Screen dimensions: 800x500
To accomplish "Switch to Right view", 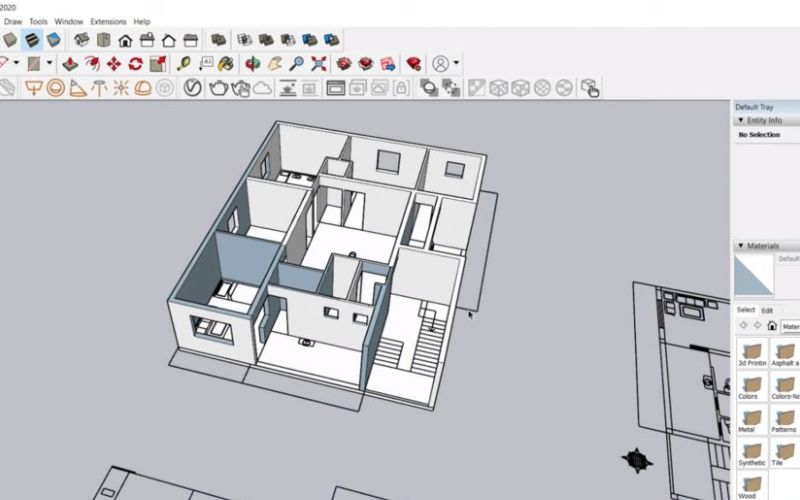I will (147, 40).
